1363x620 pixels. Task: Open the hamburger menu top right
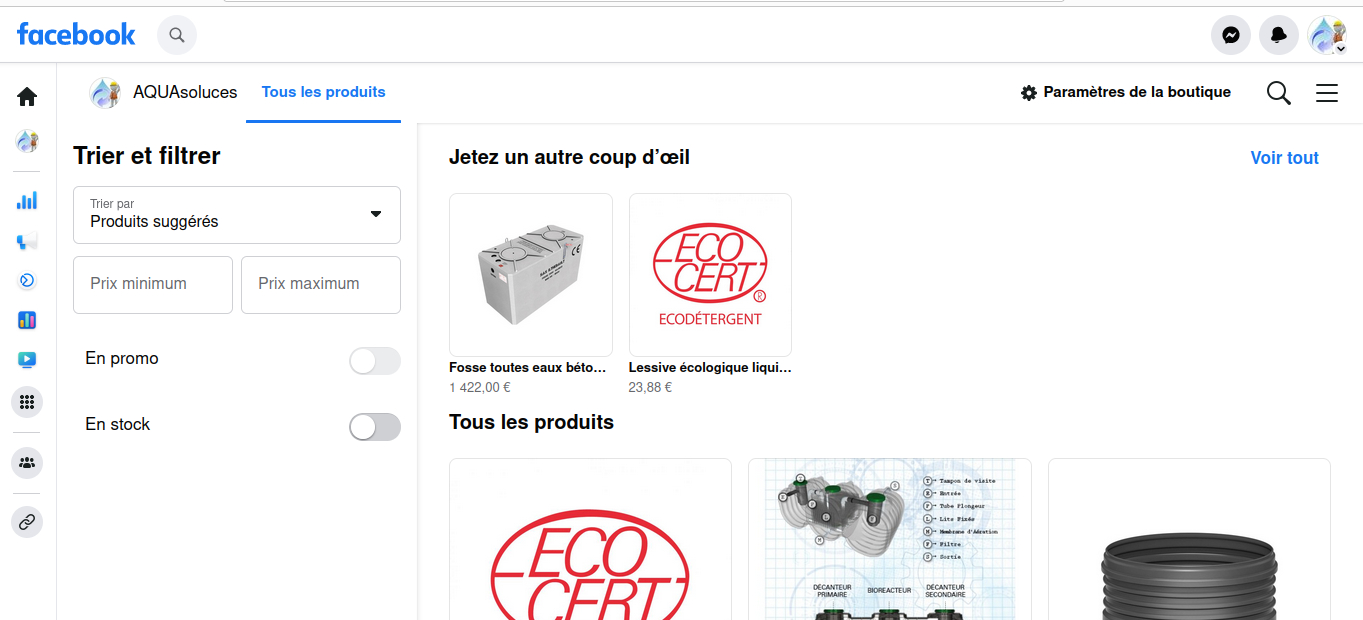tap(1327, 93)
